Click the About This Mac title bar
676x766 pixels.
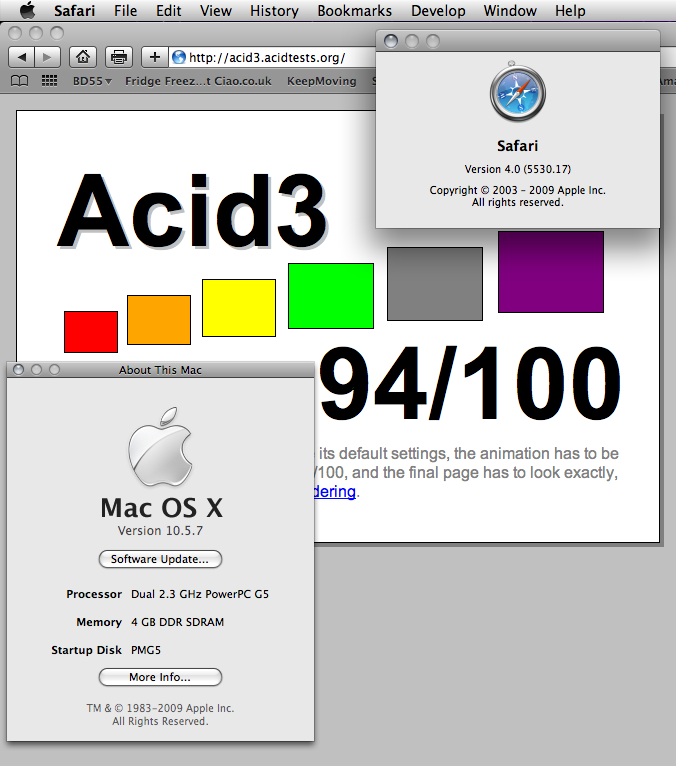click(160, 370)
